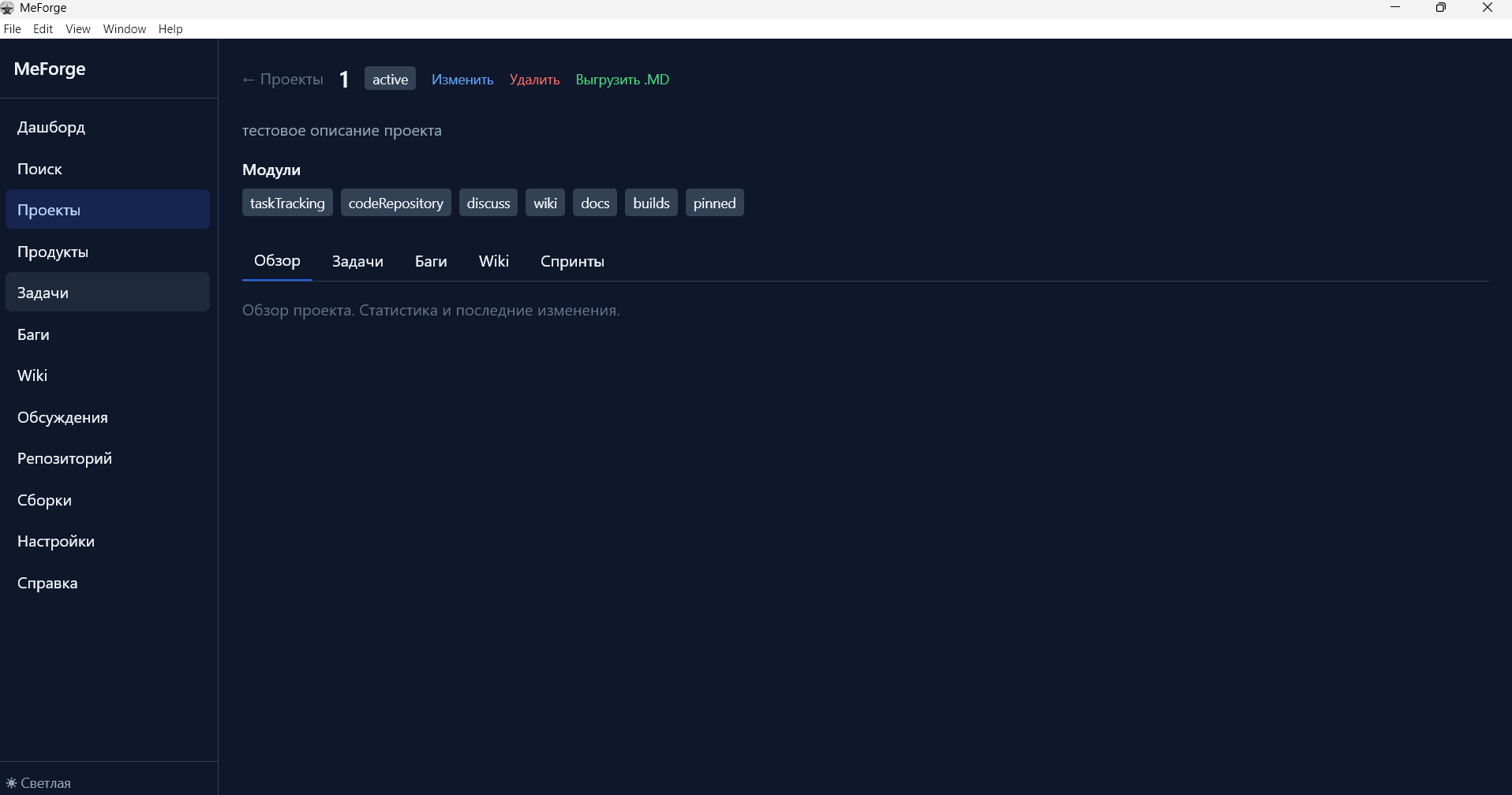Click the MeForge app icon in title bar
Viewport: 1512px width, 795px height.
[8, 8]
